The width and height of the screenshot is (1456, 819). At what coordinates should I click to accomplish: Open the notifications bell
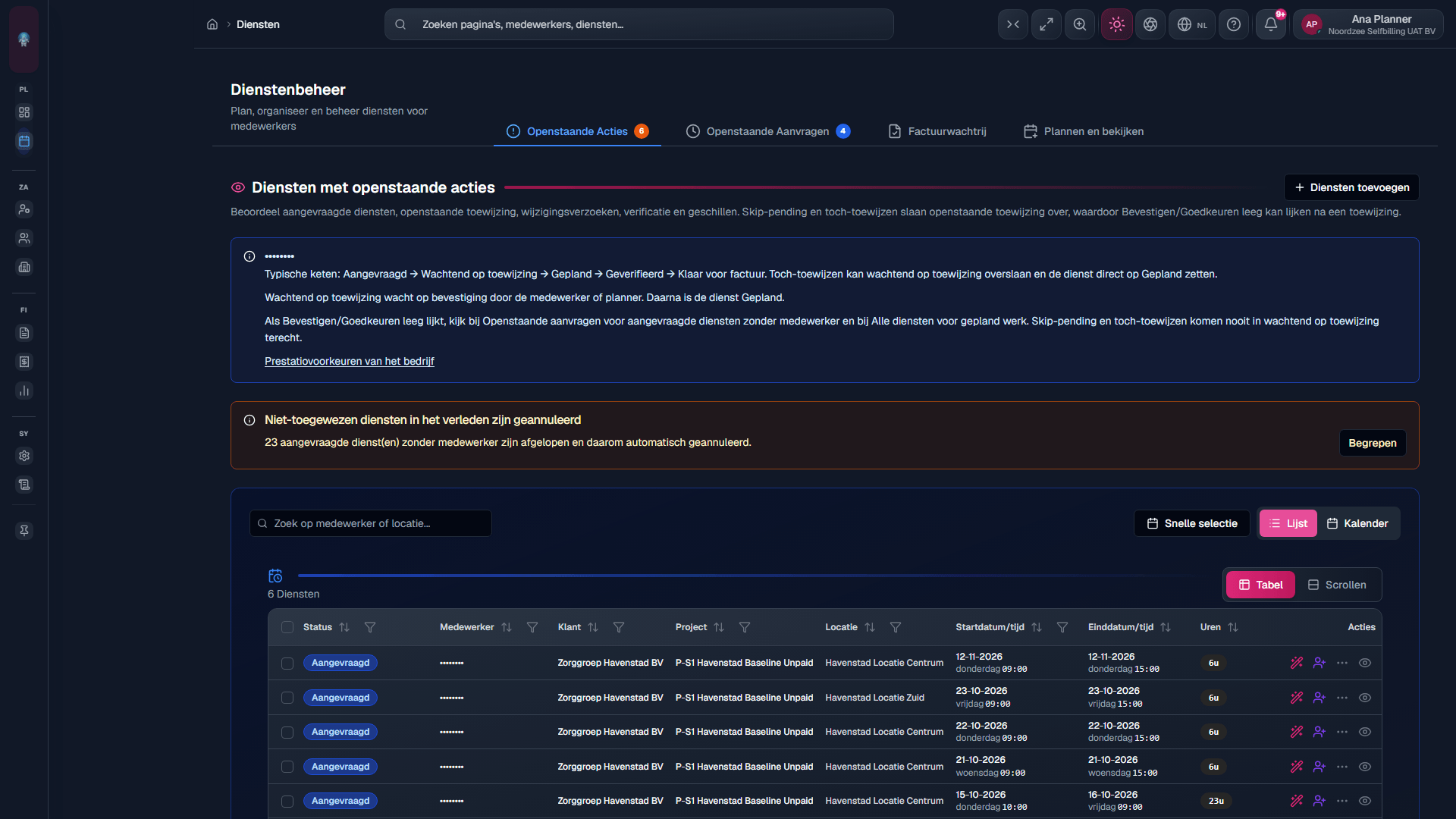pos(1271,24)
